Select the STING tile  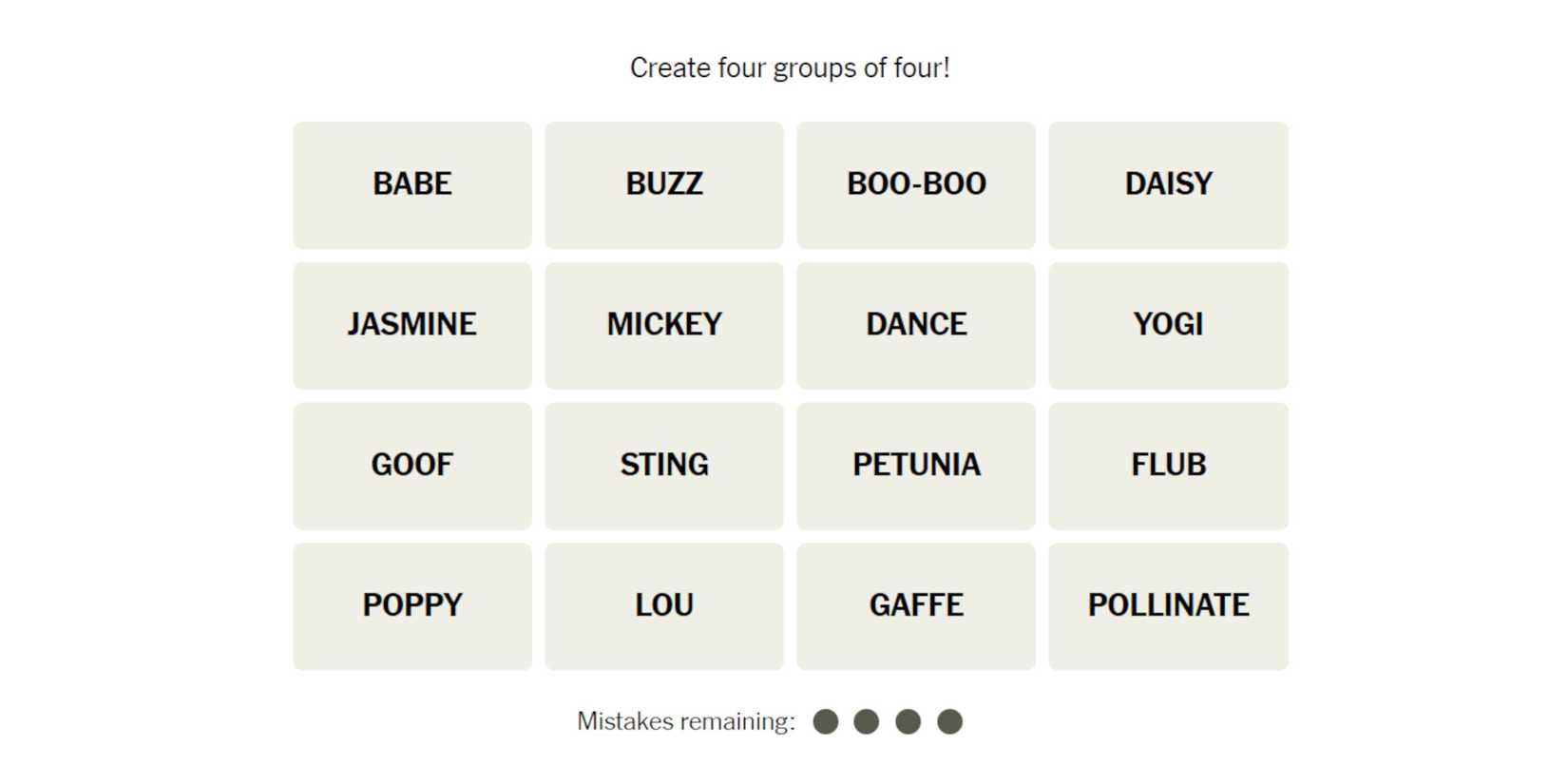[x=664, y=466]
